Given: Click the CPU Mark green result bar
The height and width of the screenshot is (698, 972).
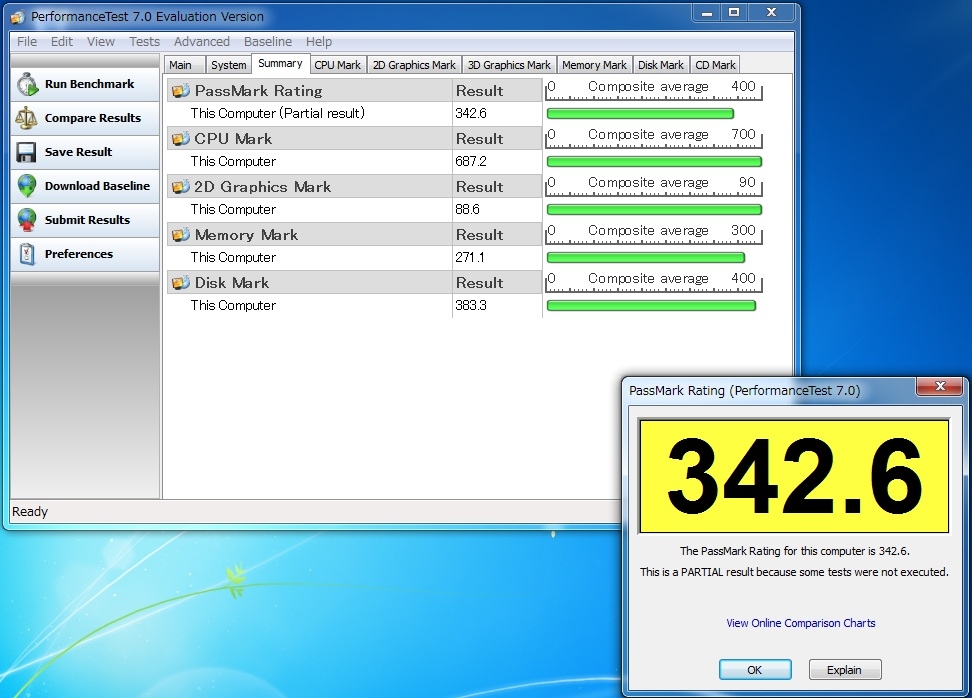Looking at the screenshot, I should point(654,161).
